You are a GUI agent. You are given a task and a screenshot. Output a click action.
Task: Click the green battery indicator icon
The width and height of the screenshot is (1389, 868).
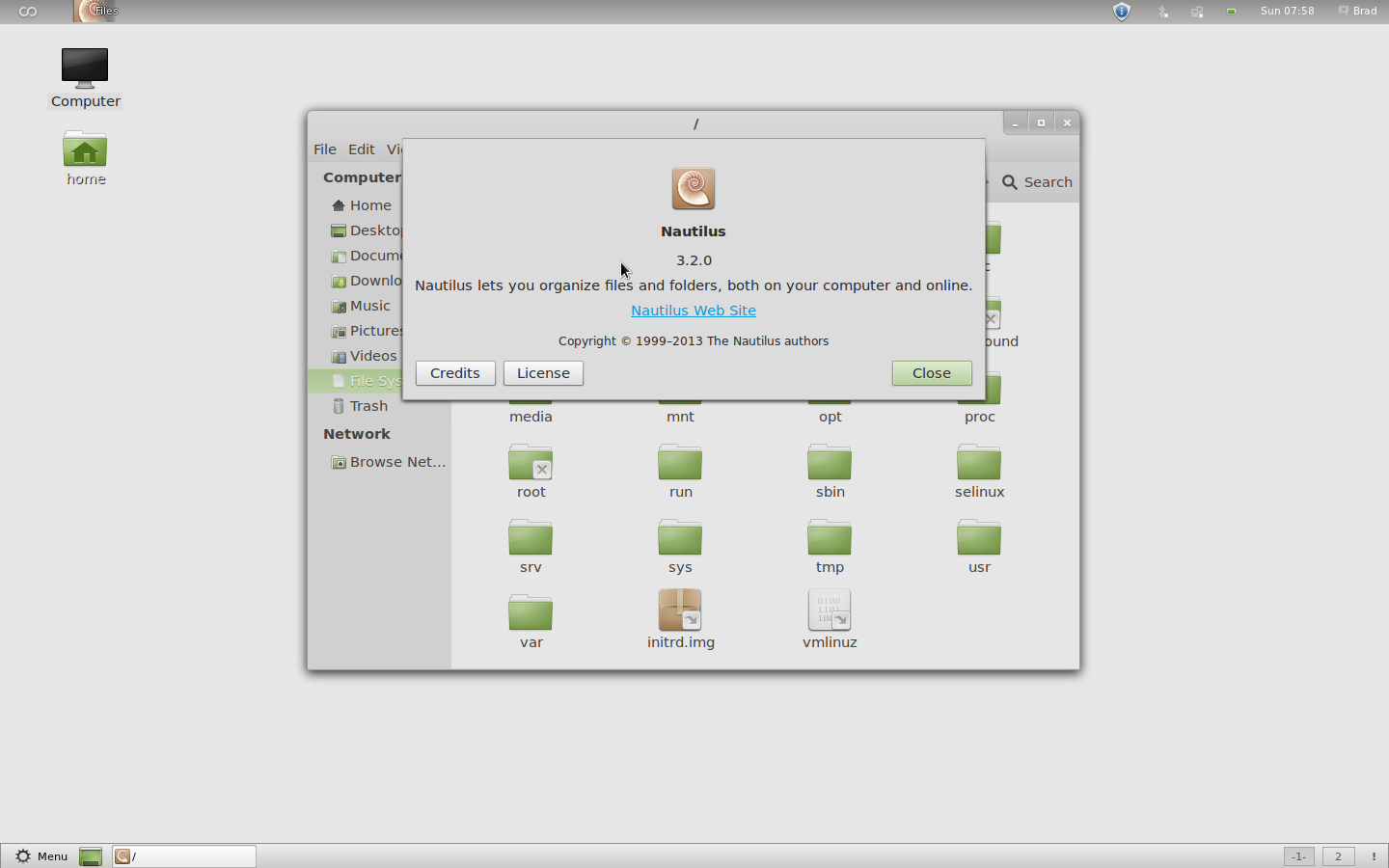1232,12
